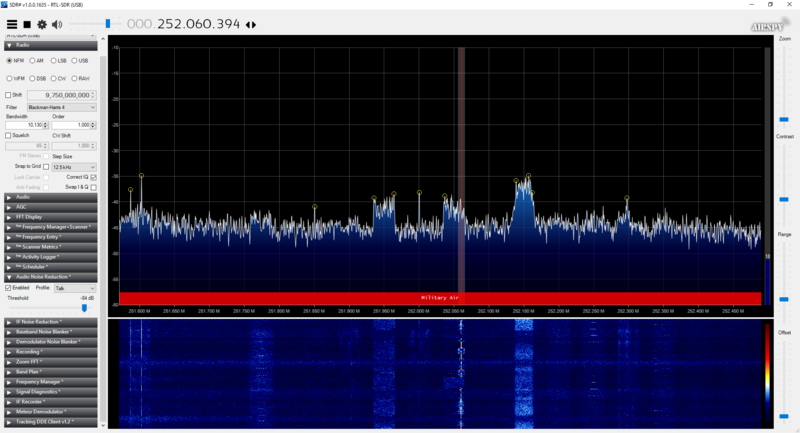
Task: Open the Filter type dropdown
Action: (61, 106)
